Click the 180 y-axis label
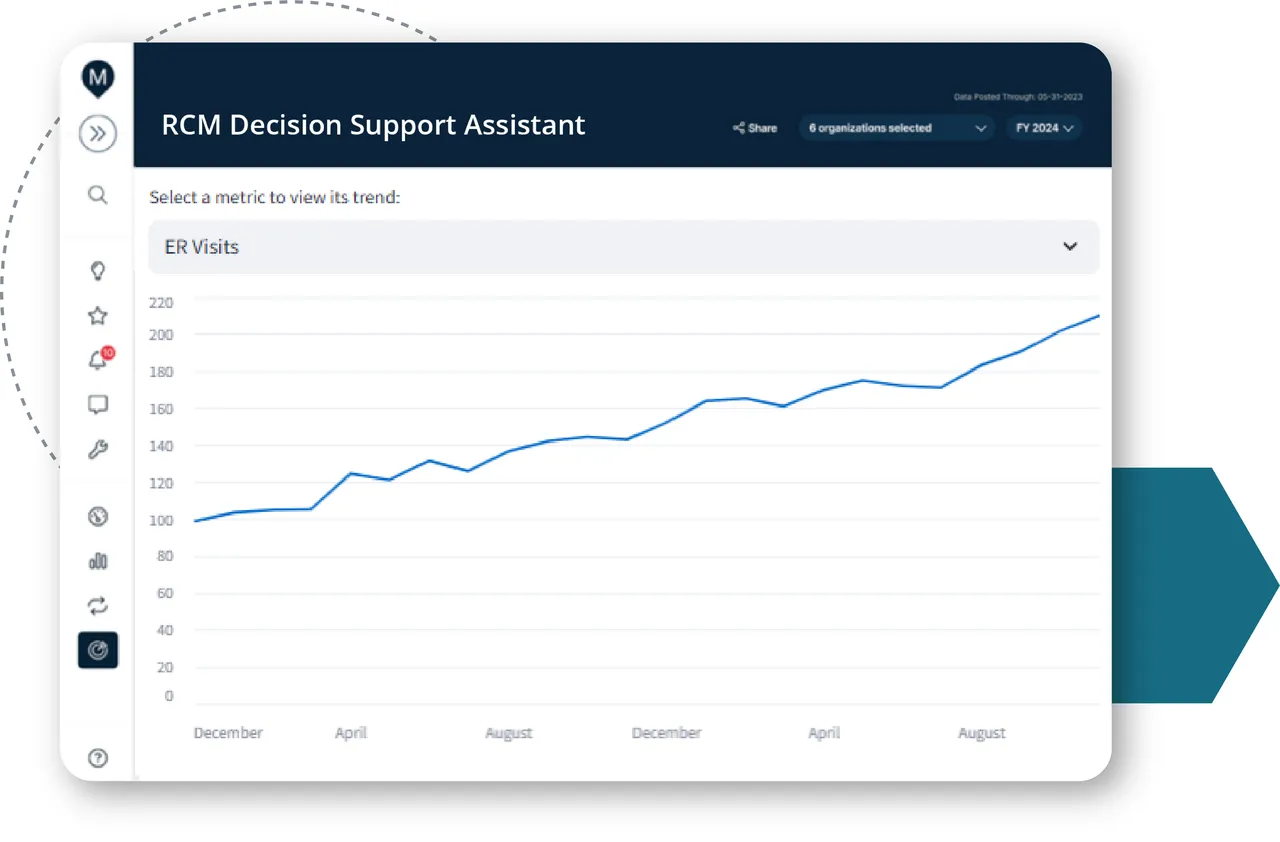Viewport: 1280px width, 842px height. click(x=161, y=372)
